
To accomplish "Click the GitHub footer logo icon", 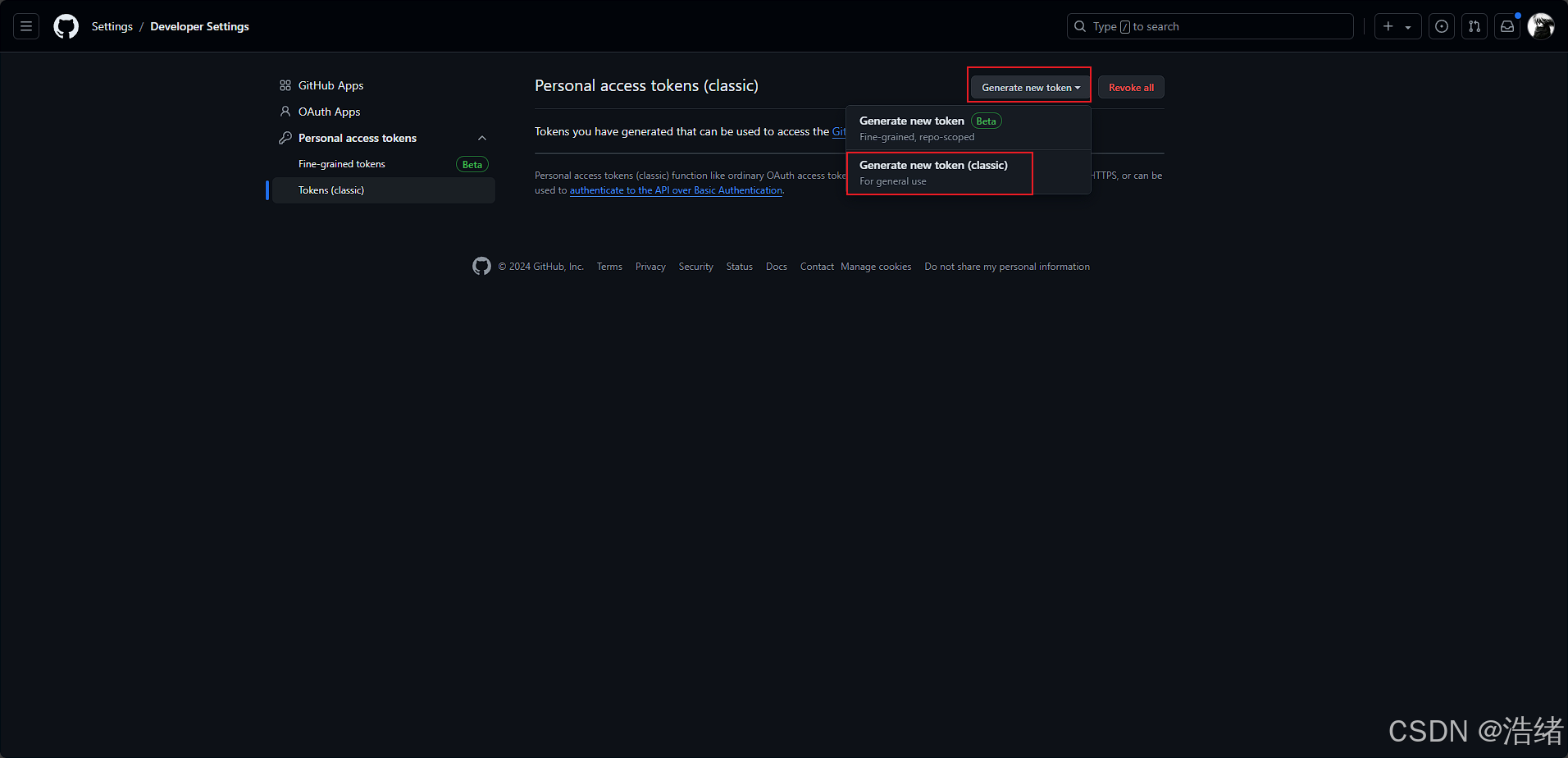I will [x=481, y=266].
